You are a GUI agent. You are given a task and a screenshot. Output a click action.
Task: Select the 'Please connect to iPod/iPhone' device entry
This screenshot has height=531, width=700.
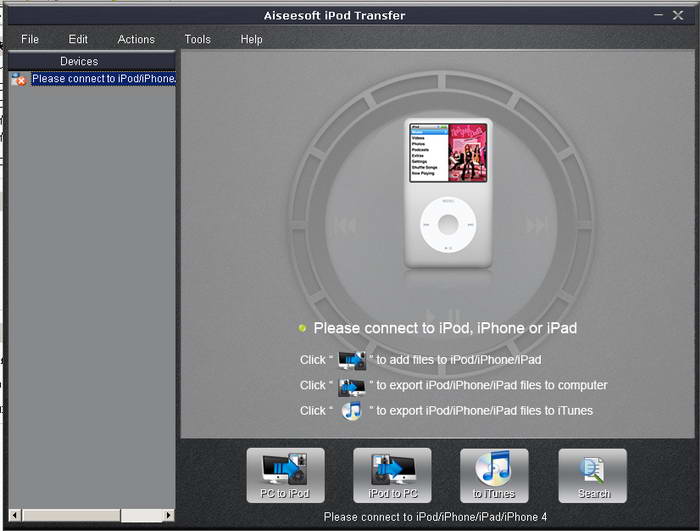(x=103, y=79)
